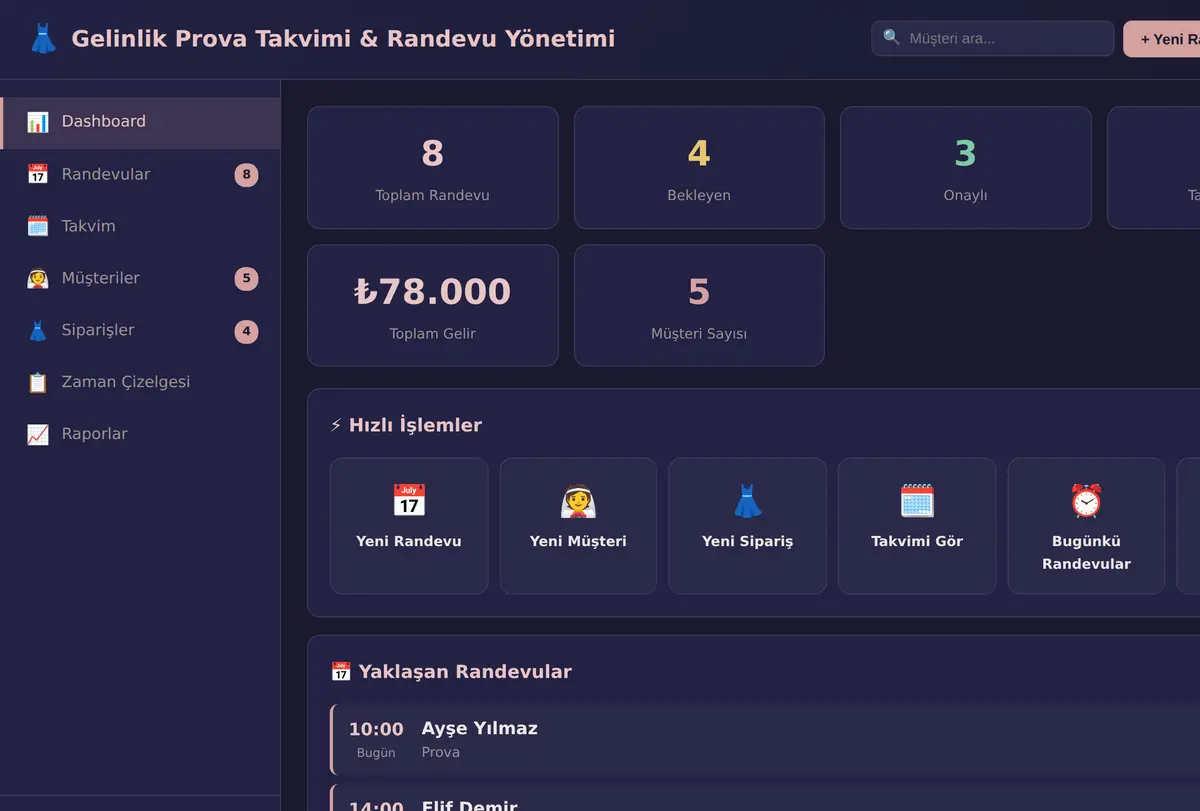Click the Müşteri ara search field
This screenshot has width=1200, height=811.
pyautogui.click(x=993, y=39)
